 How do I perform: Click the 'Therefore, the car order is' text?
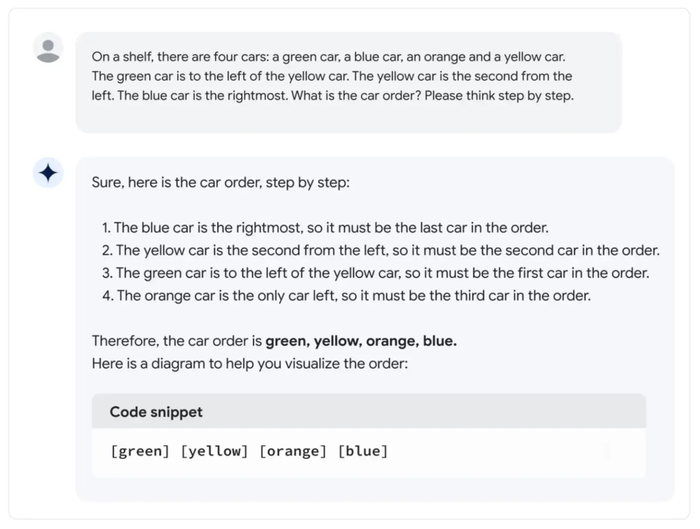click(x=177, y=341)
